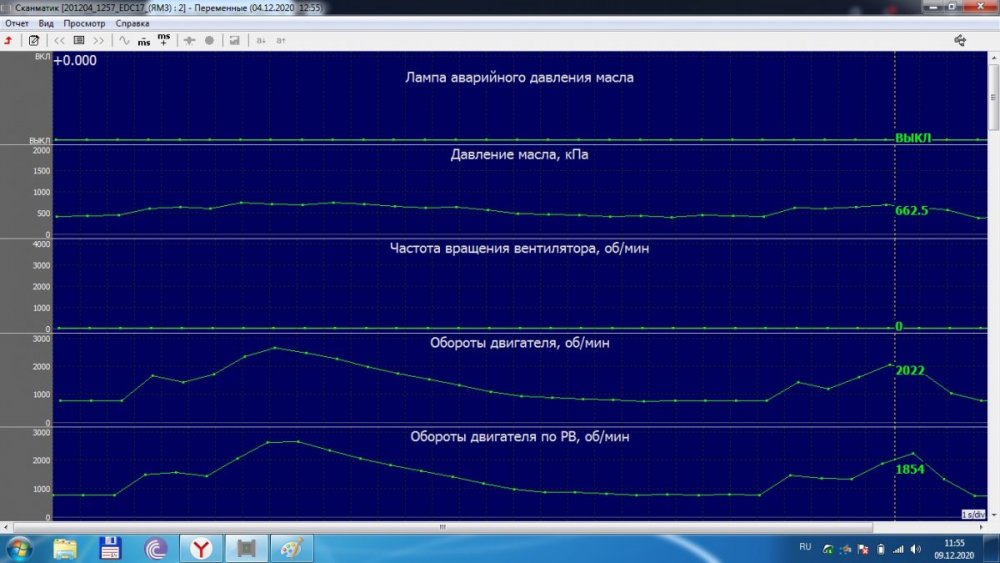The image size is (1000, 563).
Task: Select the sine wave graph mode icon
Action: click(124, 40)
